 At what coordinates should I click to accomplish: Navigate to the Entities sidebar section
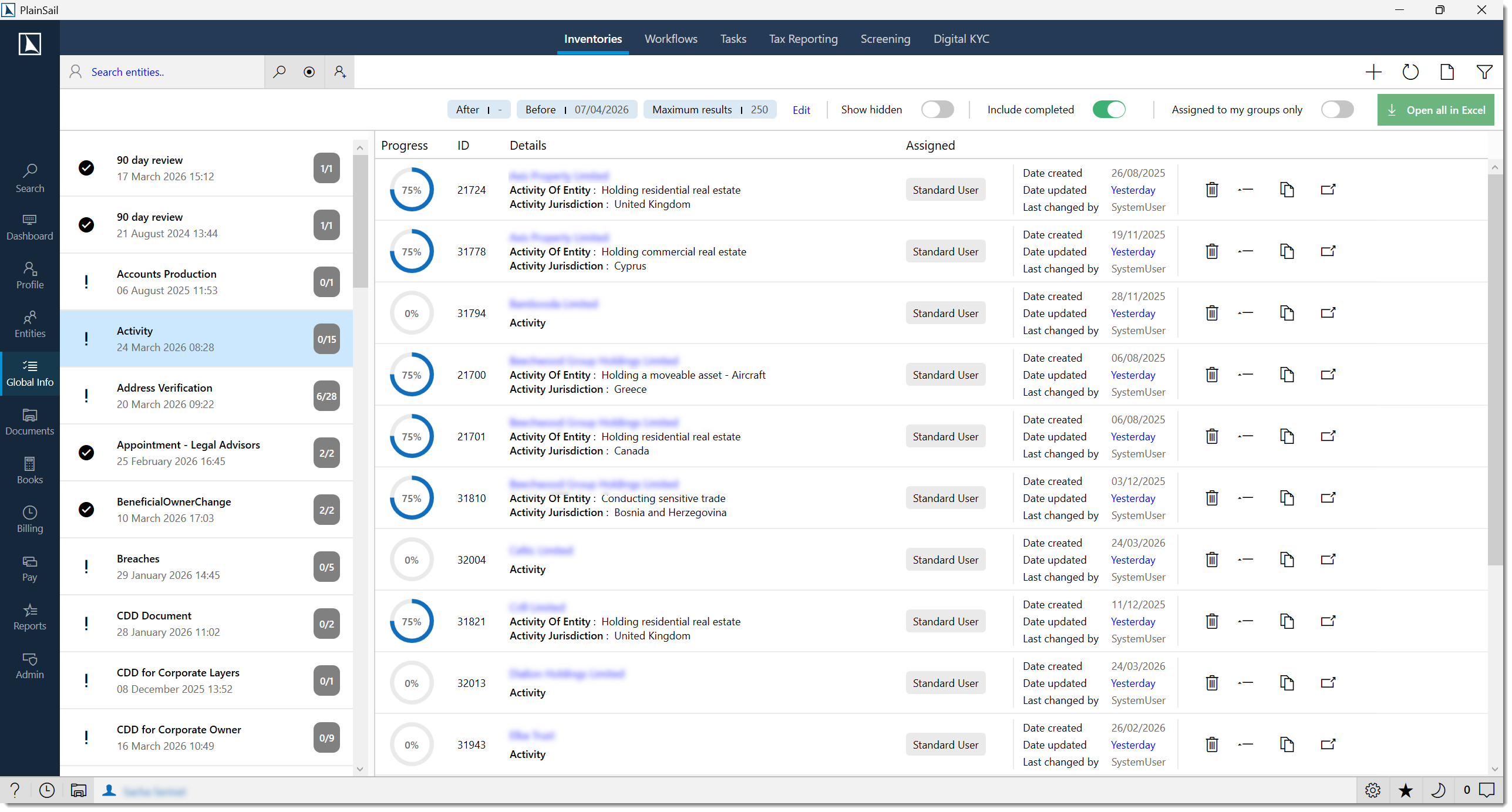pos(29,325)
